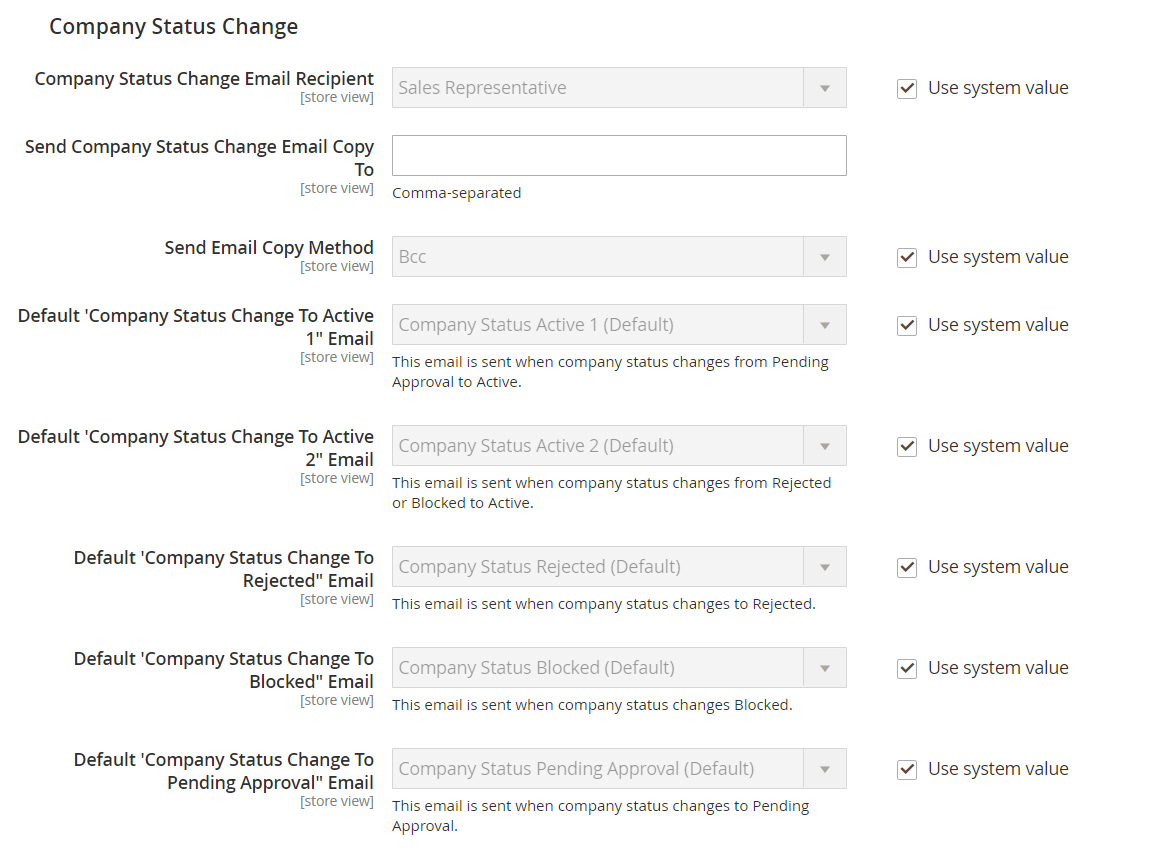
Task: Click the Use system value label beside Sales Representative
Action: coord(998,88)
